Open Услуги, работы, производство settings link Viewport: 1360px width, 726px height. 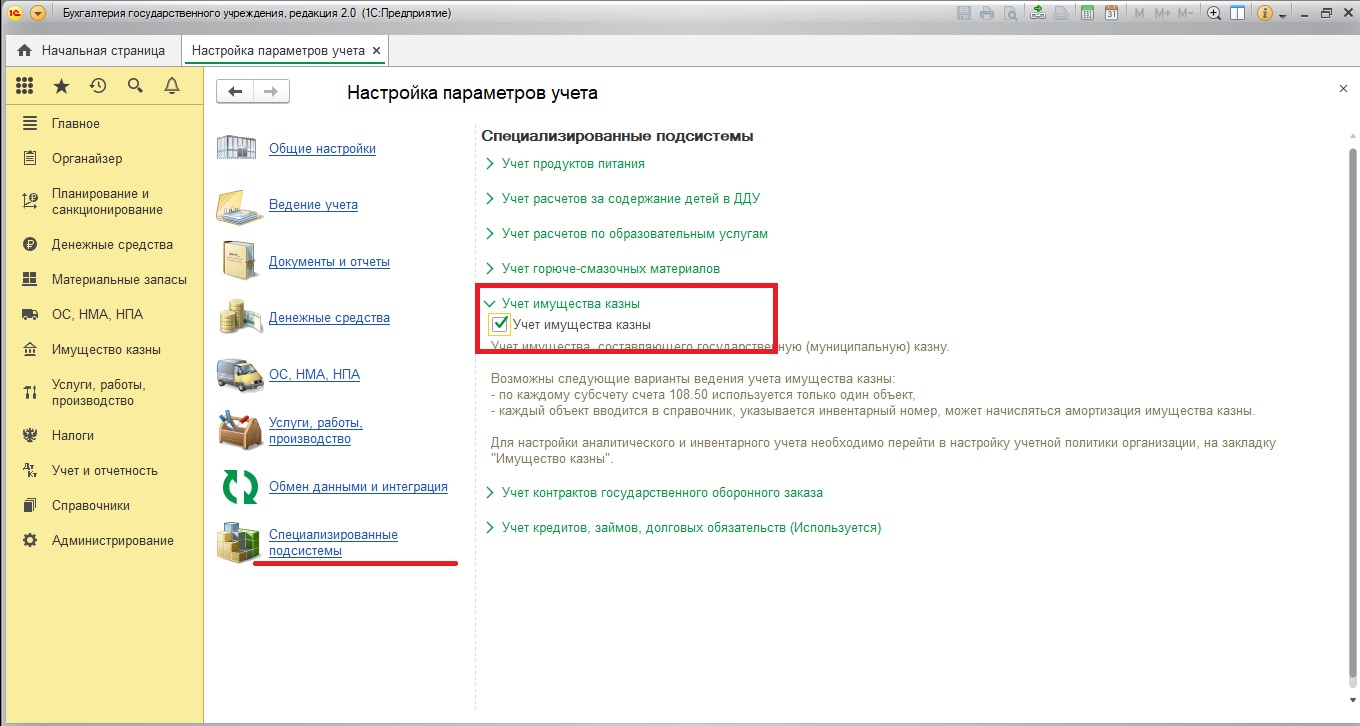point(316,431)
